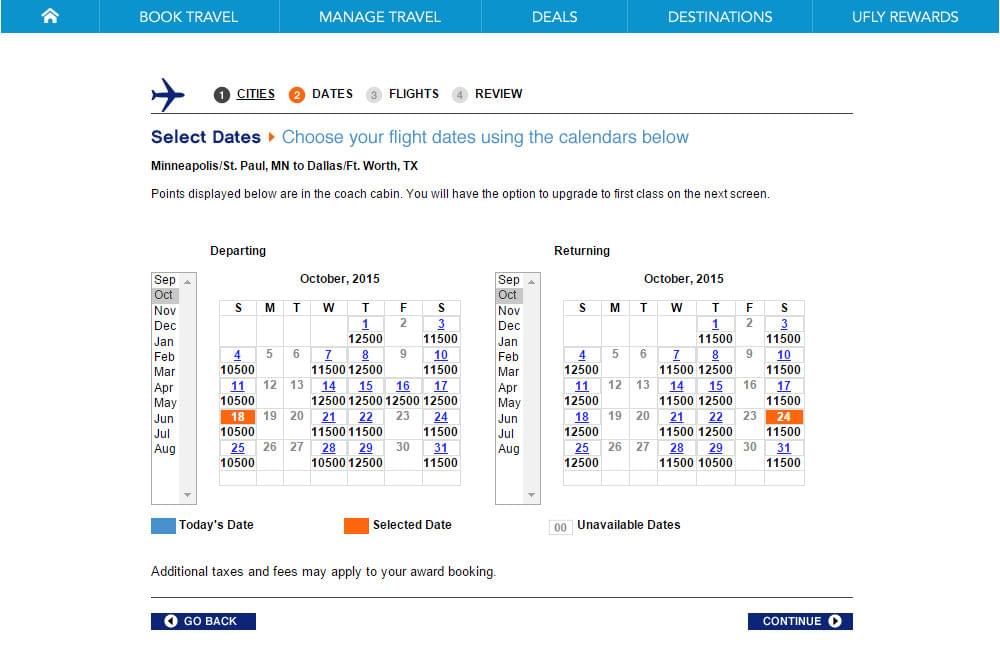Viewport: 1000px width, 656px height.
Task: Click the Go Back button
Action: tap(203, 621)
